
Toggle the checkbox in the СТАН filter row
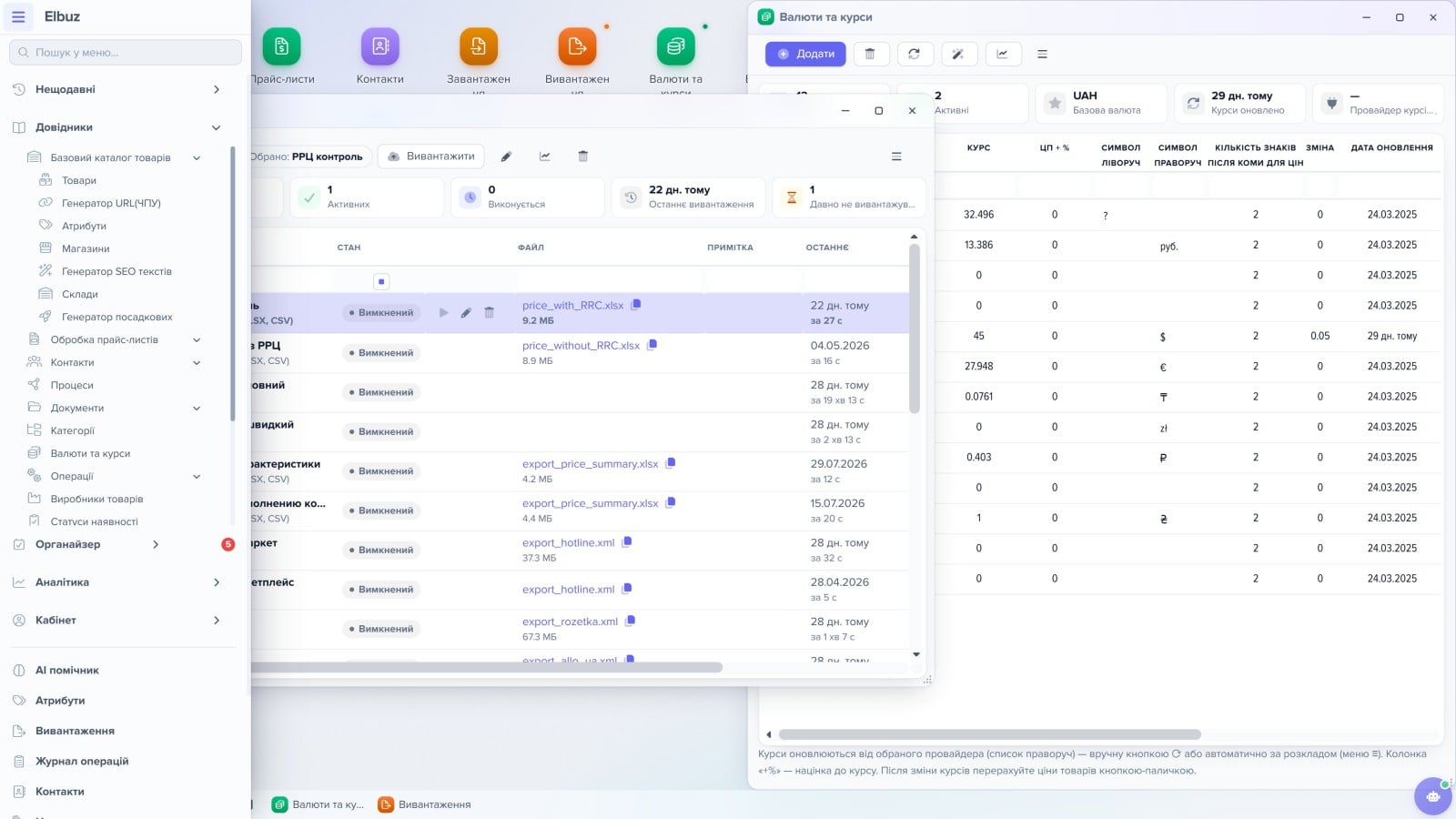point(381,281)
